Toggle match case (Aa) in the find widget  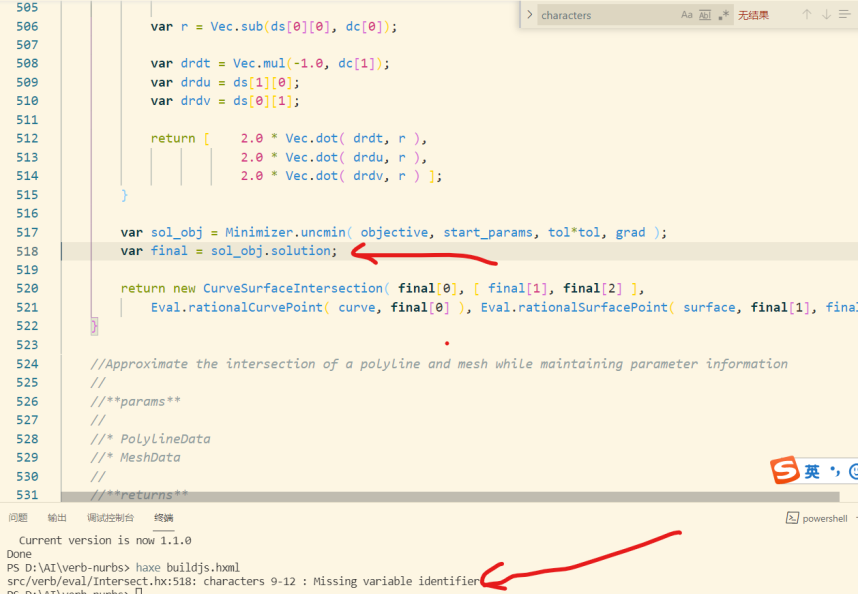pyautogui.click(x=685, y=14)
